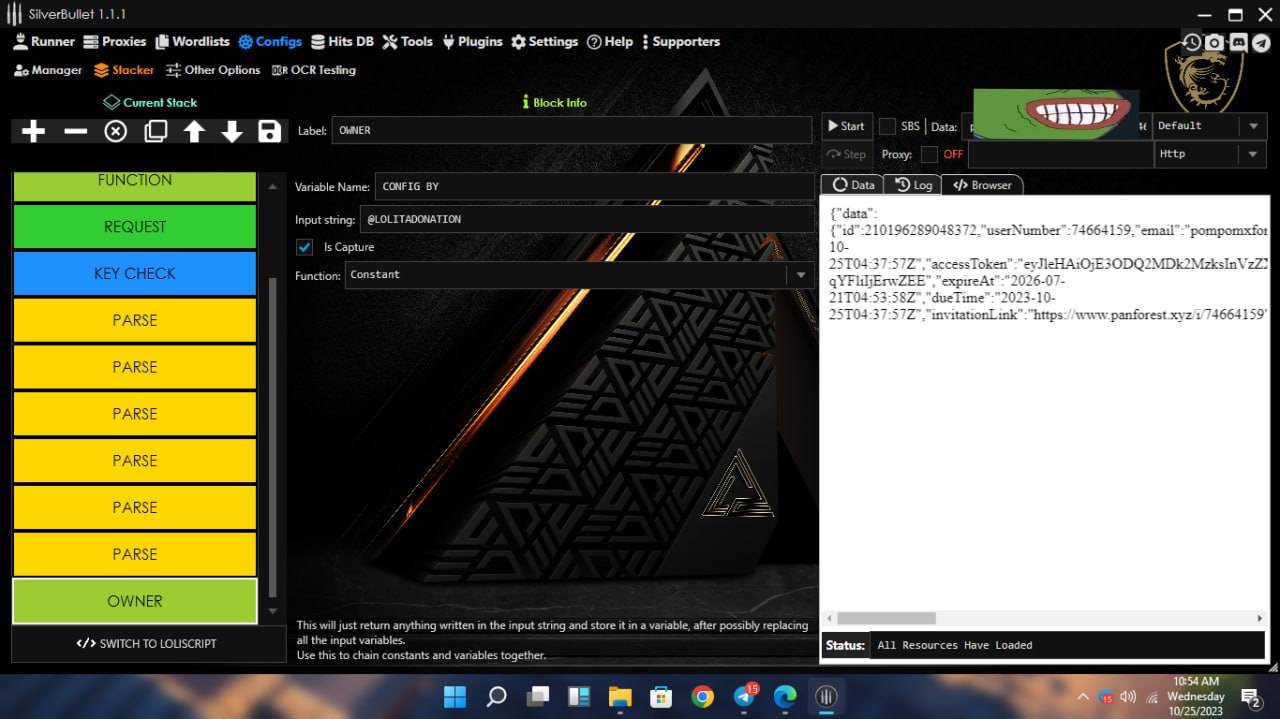Select the OWNER block in the stack
The height and width of the screenshot is (719, 1280).
pyautogui.click(x=135, y=601)
